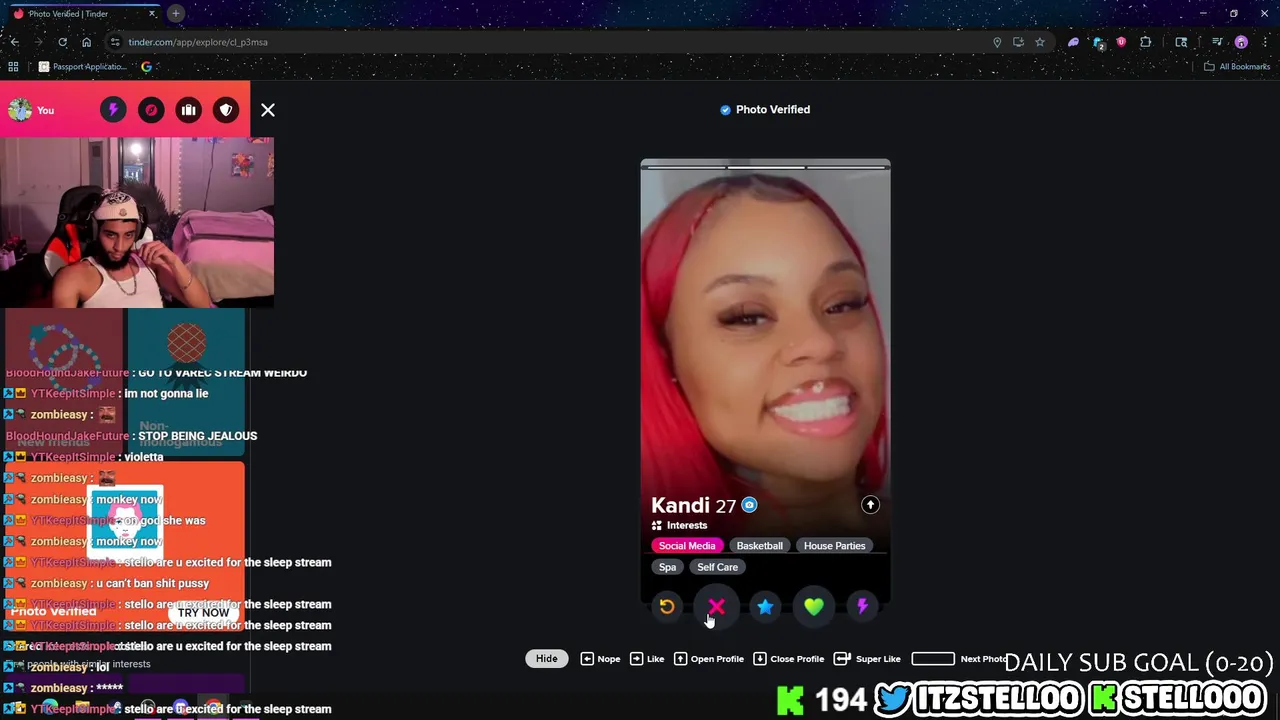1280x720 pixels.
Task: Open your profile via the You avatar
Action: point(20,110)
